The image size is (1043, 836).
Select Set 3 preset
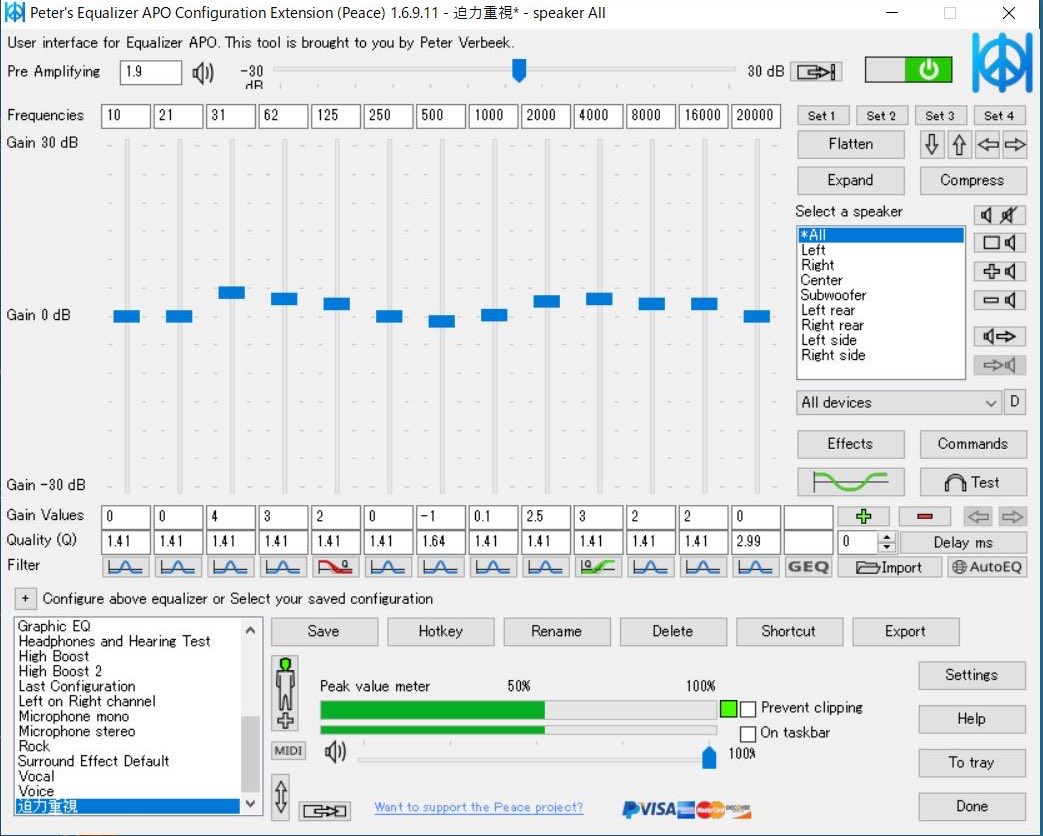tap(941, 116)
